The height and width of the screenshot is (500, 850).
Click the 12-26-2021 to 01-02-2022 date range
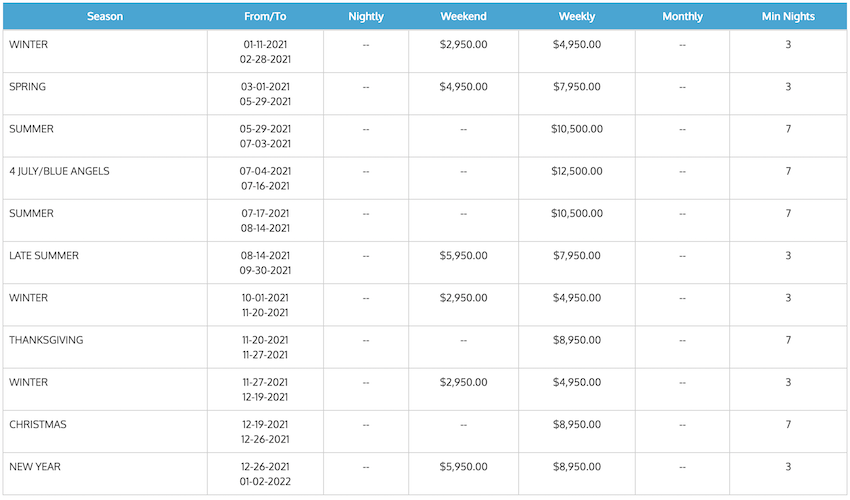(265, 474)
